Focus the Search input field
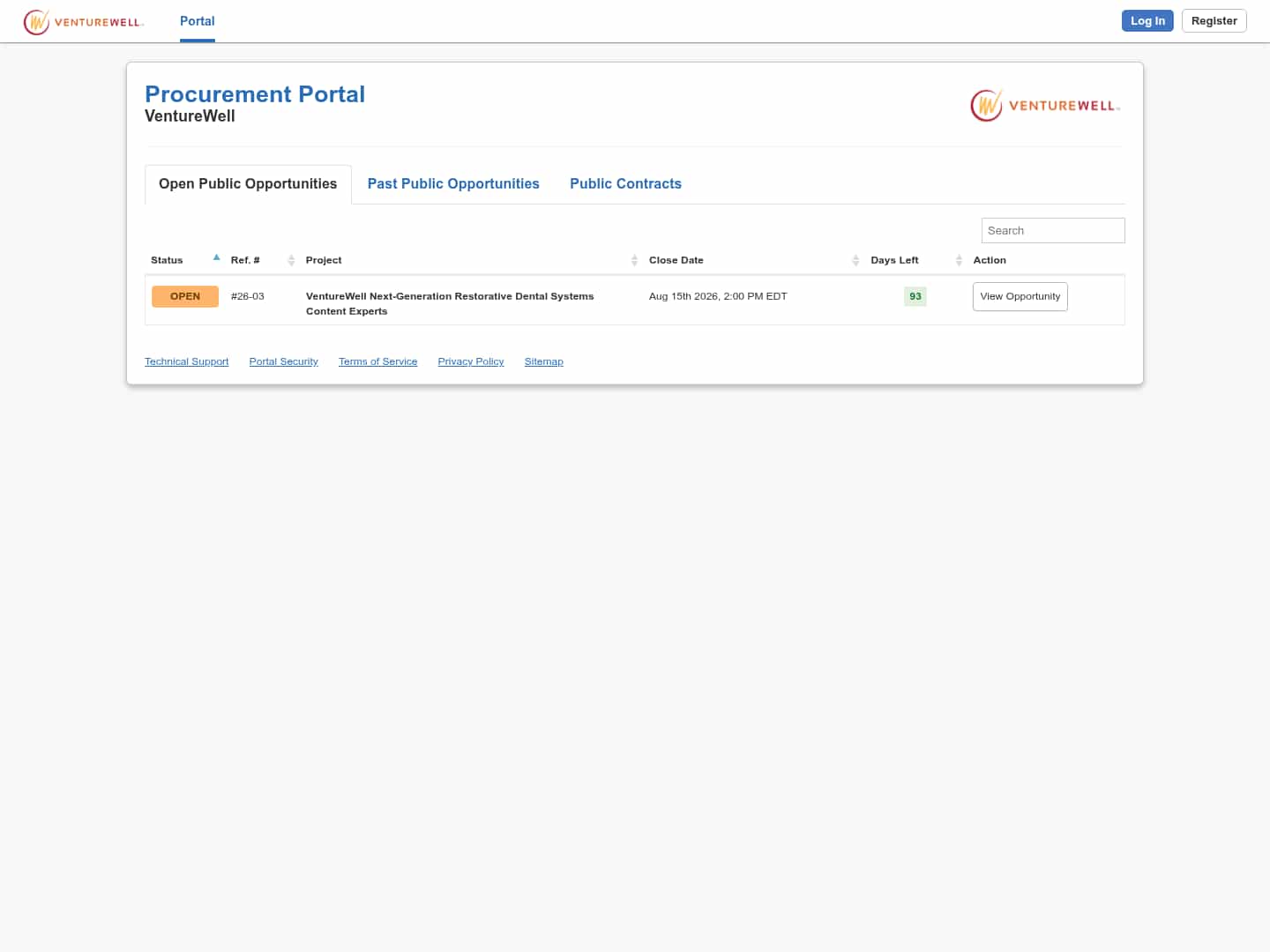Viewport: 1270px width, 952px height. (1053, 230)
